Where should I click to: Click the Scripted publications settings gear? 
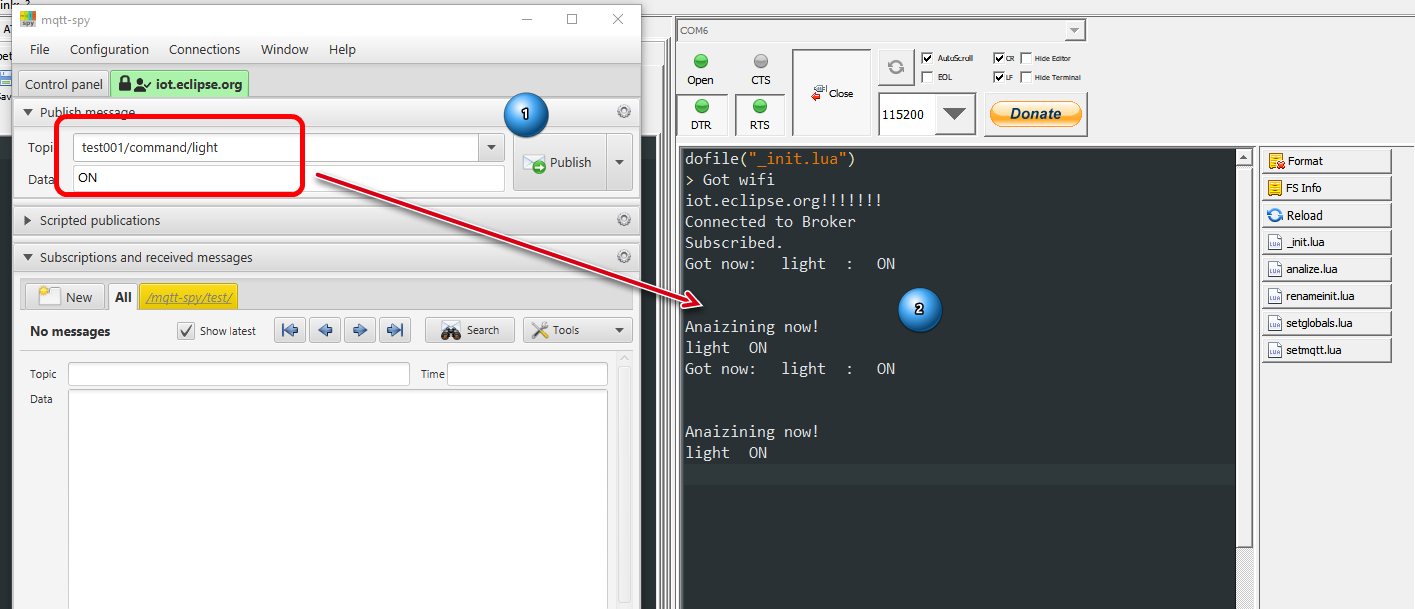click(x=624, y=220)
